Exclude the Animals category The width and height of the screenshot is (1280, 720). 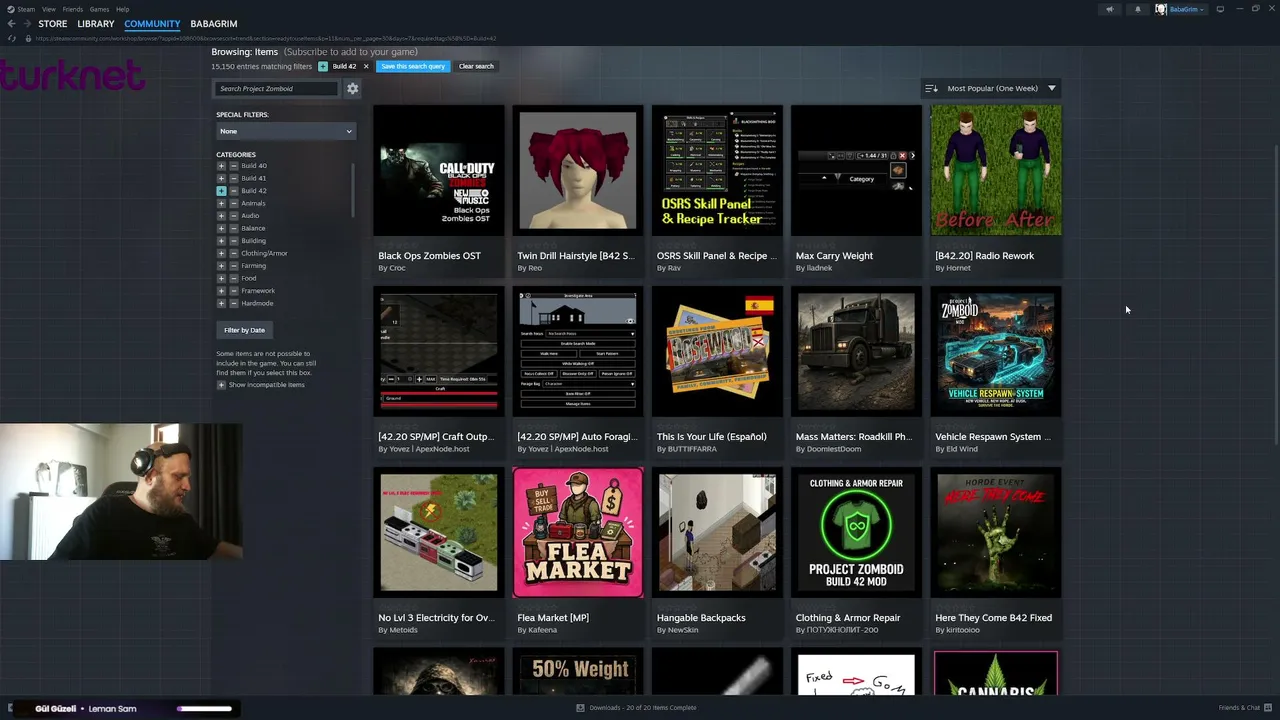234,203
